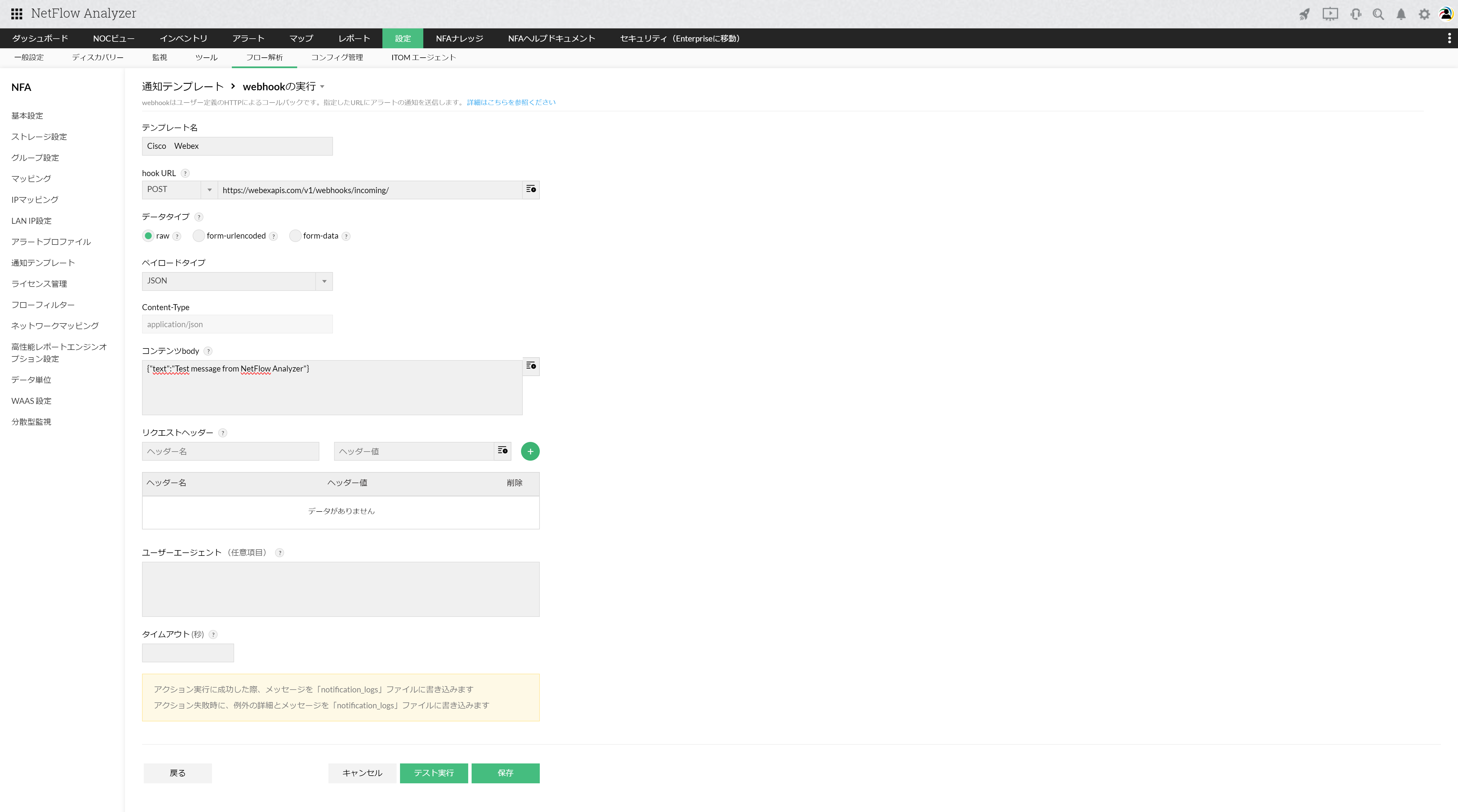1458x812 pixels.
Task: Click the gear settings icon
Action: (1424, 14)
